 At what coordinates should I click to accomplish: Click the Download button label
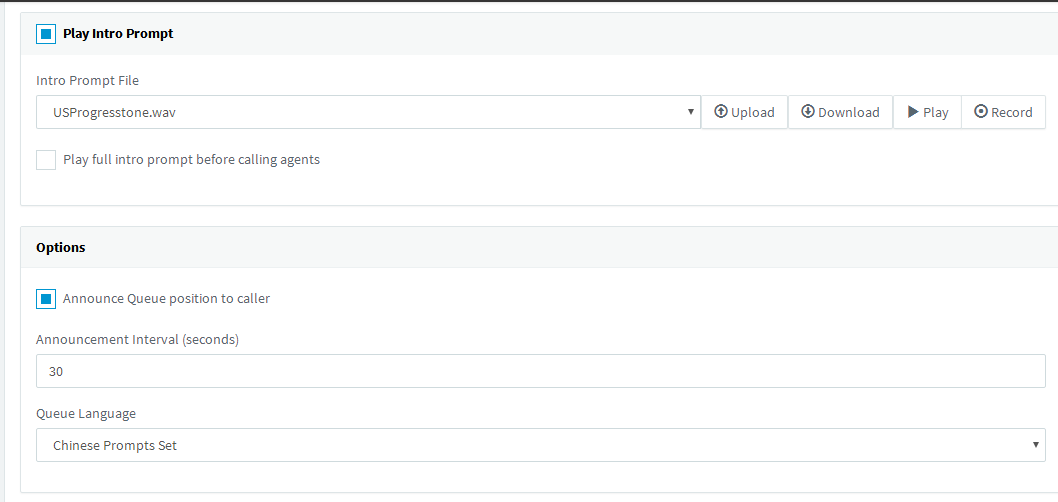[849, 113]
